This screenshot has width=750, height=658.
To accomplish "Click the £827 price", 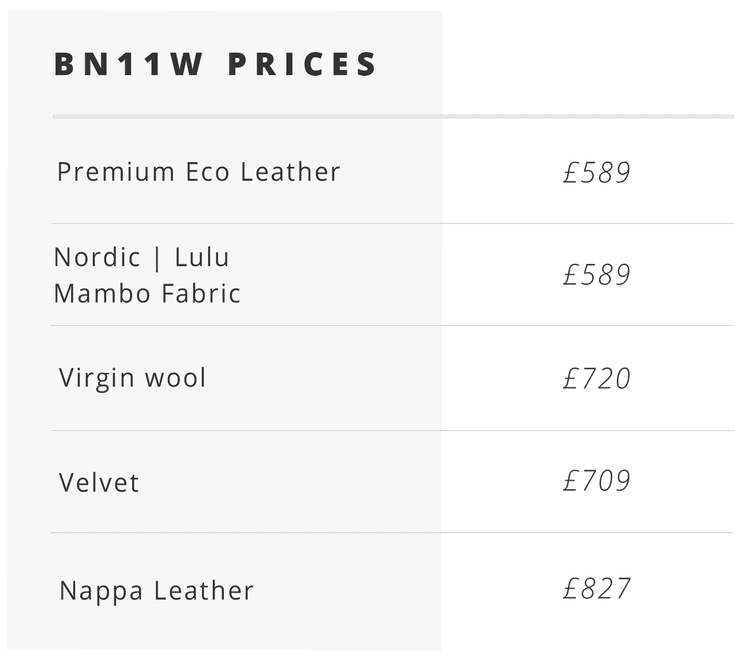I will pyautogui.click(x=596, y=587).
